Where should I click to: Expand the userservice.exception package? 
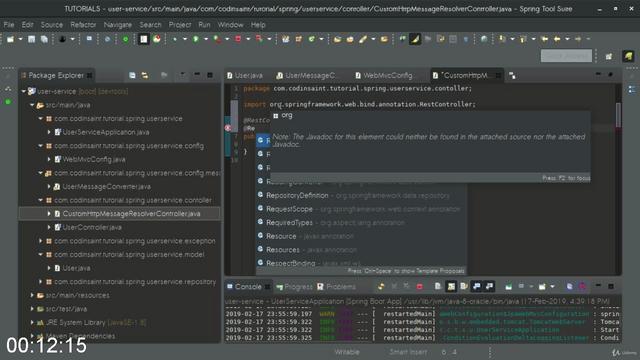point(40,241)
